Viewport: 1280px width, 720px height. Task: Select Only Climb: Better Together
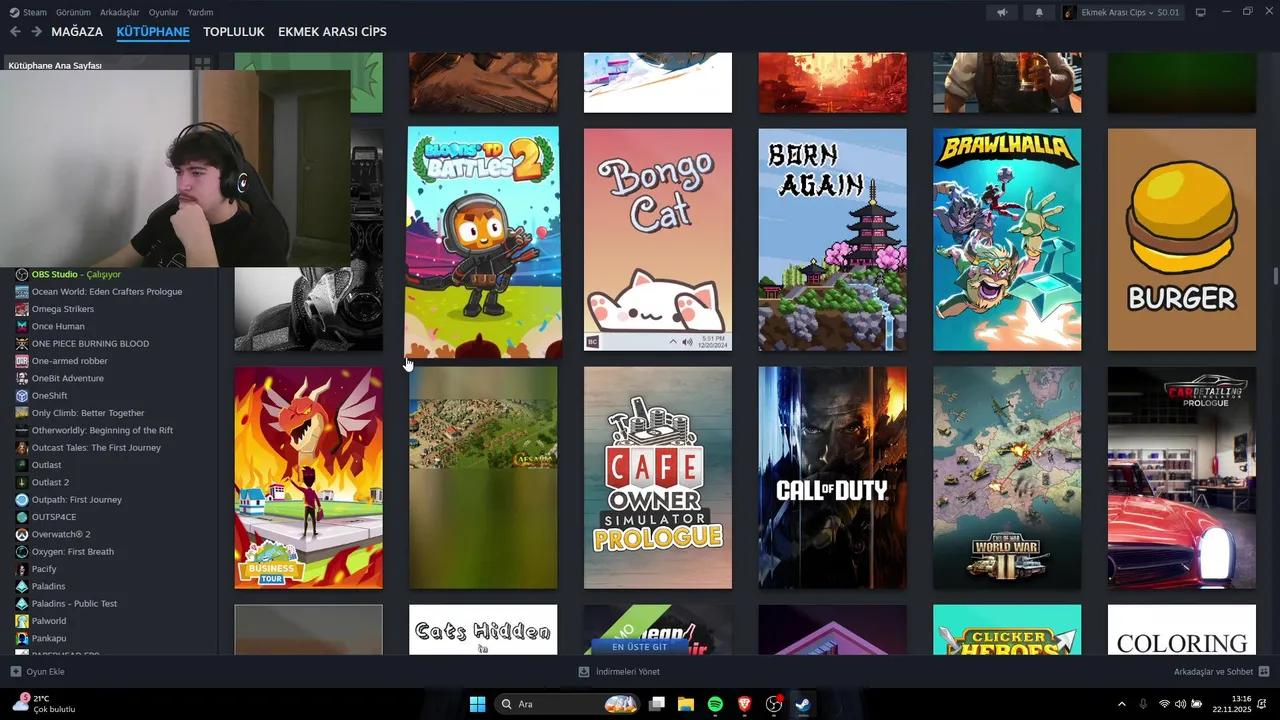[88, 413]
